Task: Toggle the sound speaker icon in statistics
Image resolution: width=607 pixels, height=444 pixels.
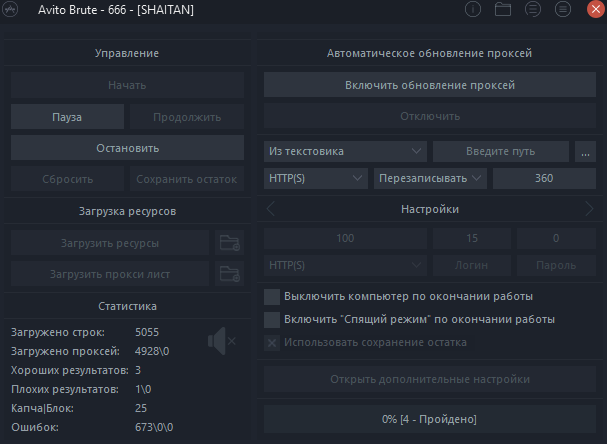Action: [x=220, y=342]
